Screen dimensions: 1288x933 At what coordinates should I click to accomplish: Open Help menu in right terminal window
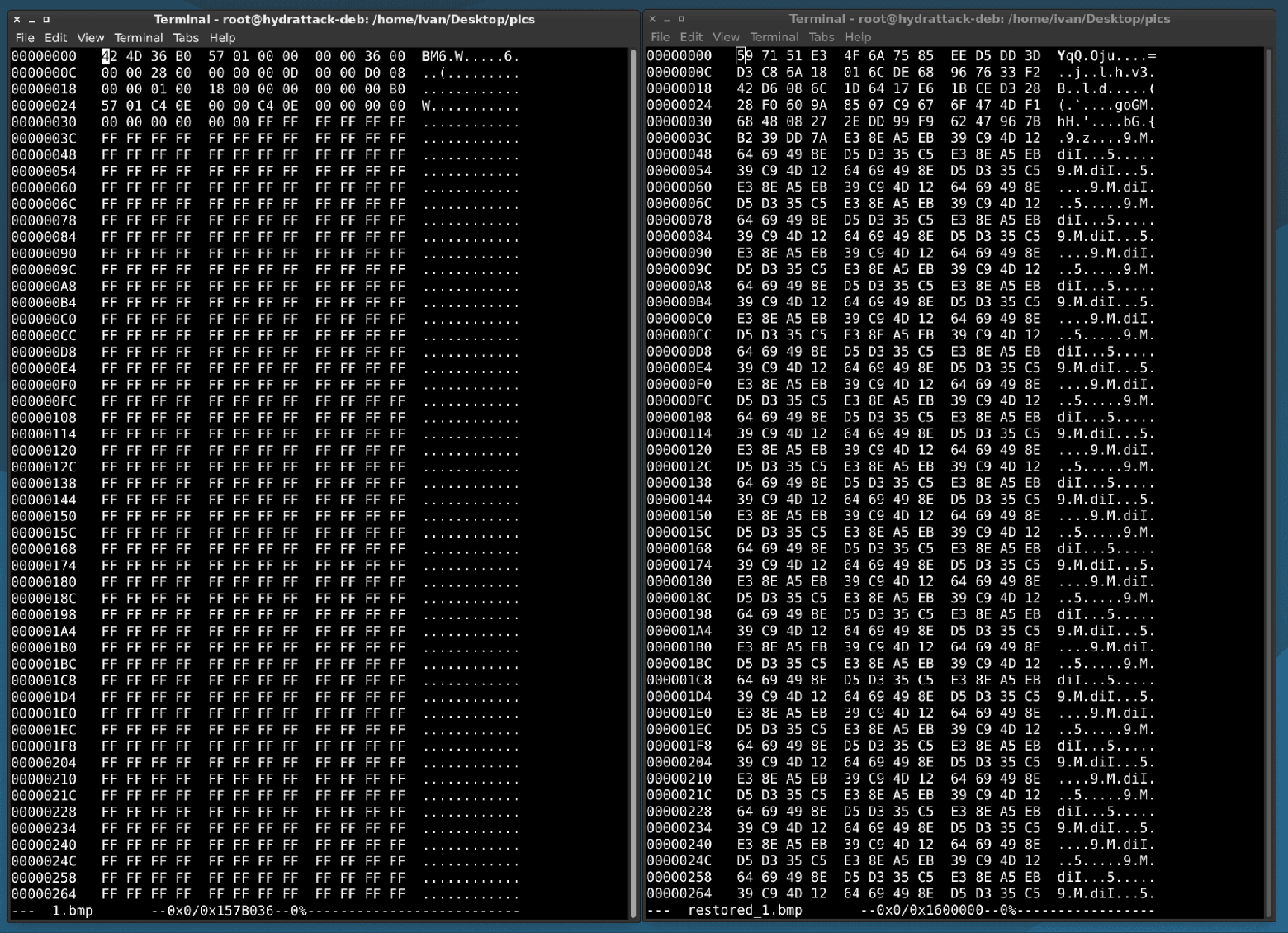click(858, 37)
